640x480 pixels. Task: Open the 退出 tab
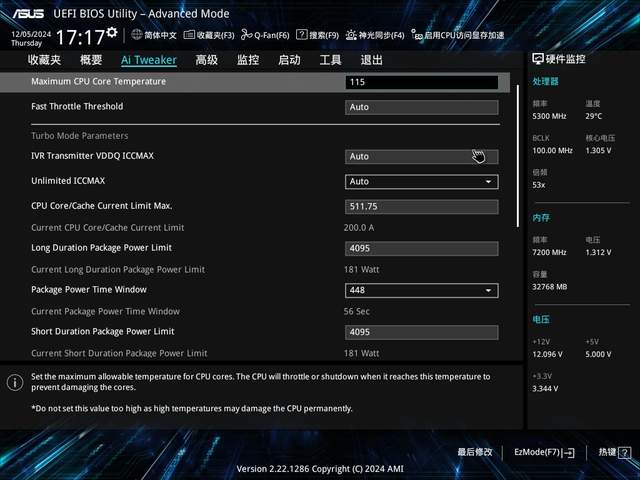(371, 60)
